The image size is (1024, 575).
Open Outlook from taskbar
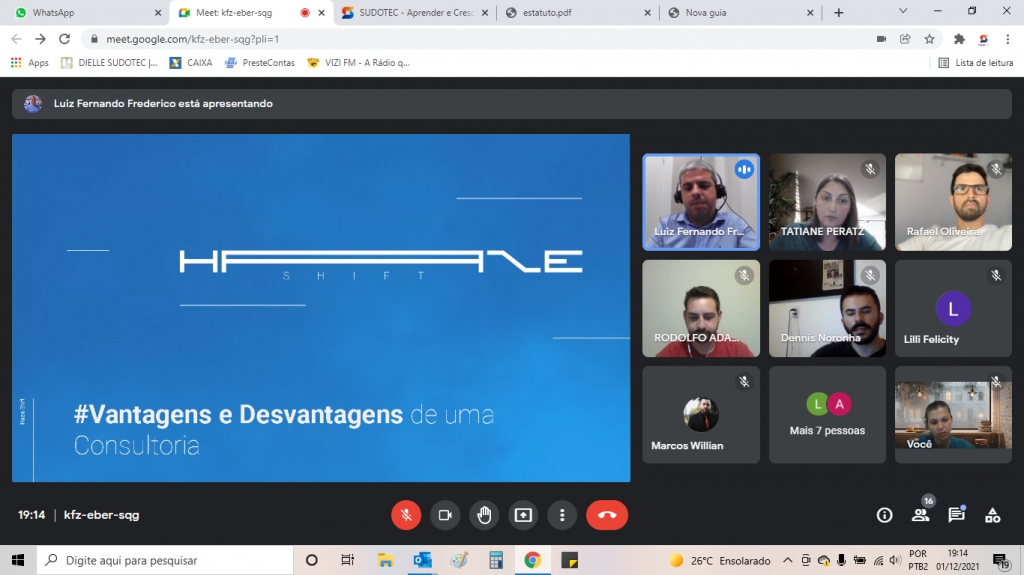click(423, 560)
